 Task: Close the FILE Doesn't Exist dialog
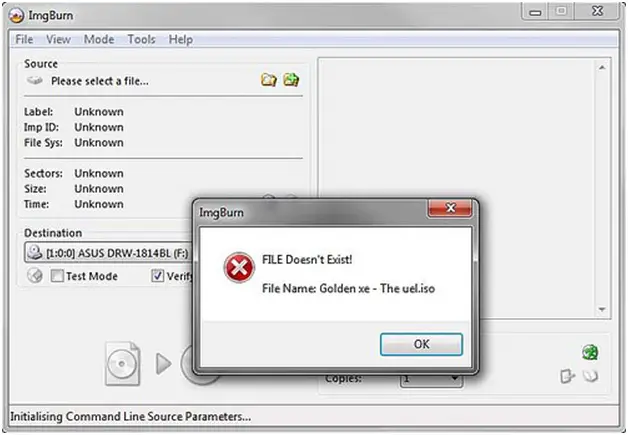[450, 208]
